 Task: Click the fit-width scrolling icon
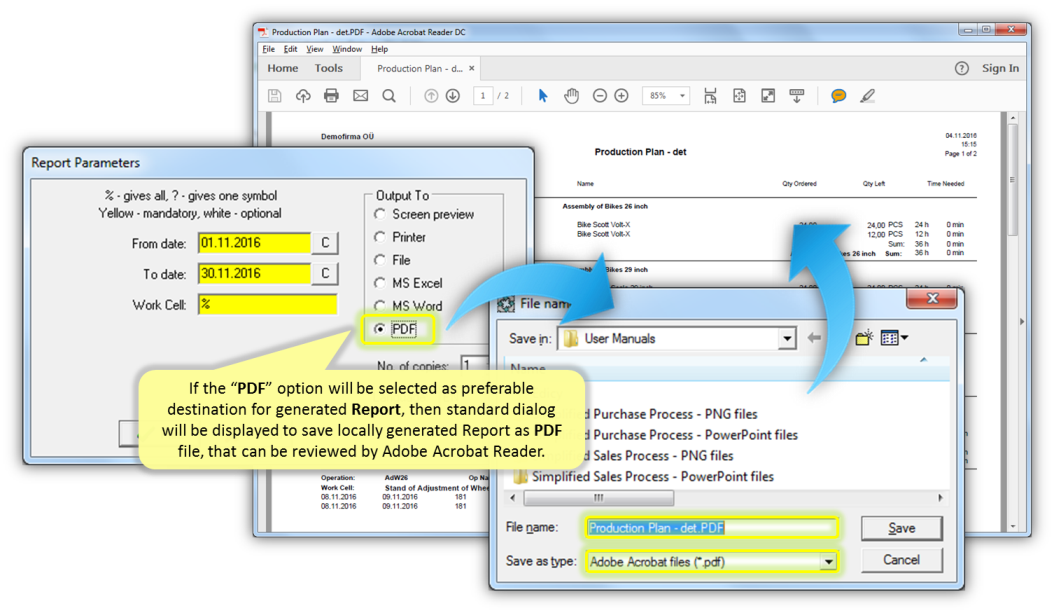pos(710,95)
